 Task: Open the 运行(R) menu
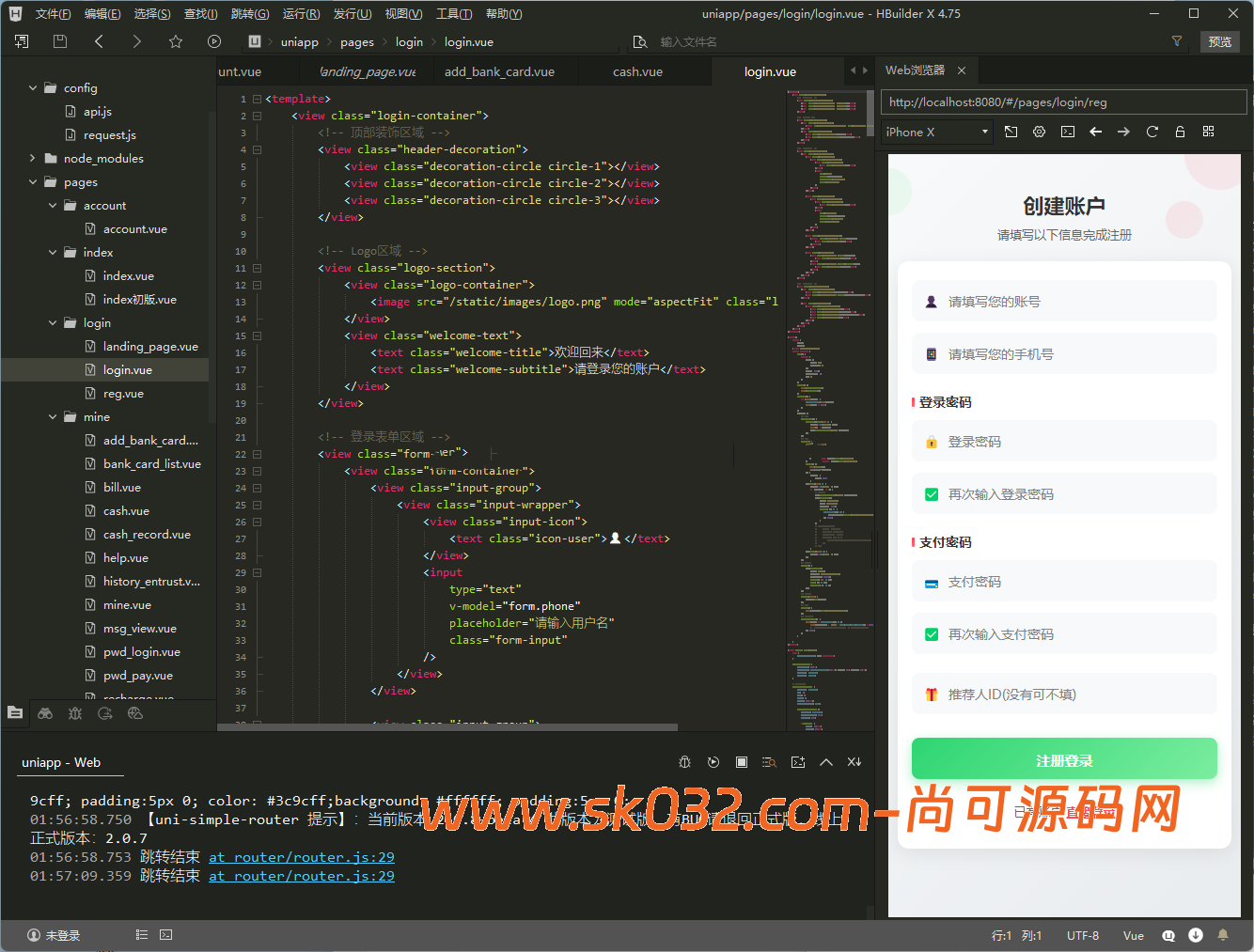pos(301,14)
